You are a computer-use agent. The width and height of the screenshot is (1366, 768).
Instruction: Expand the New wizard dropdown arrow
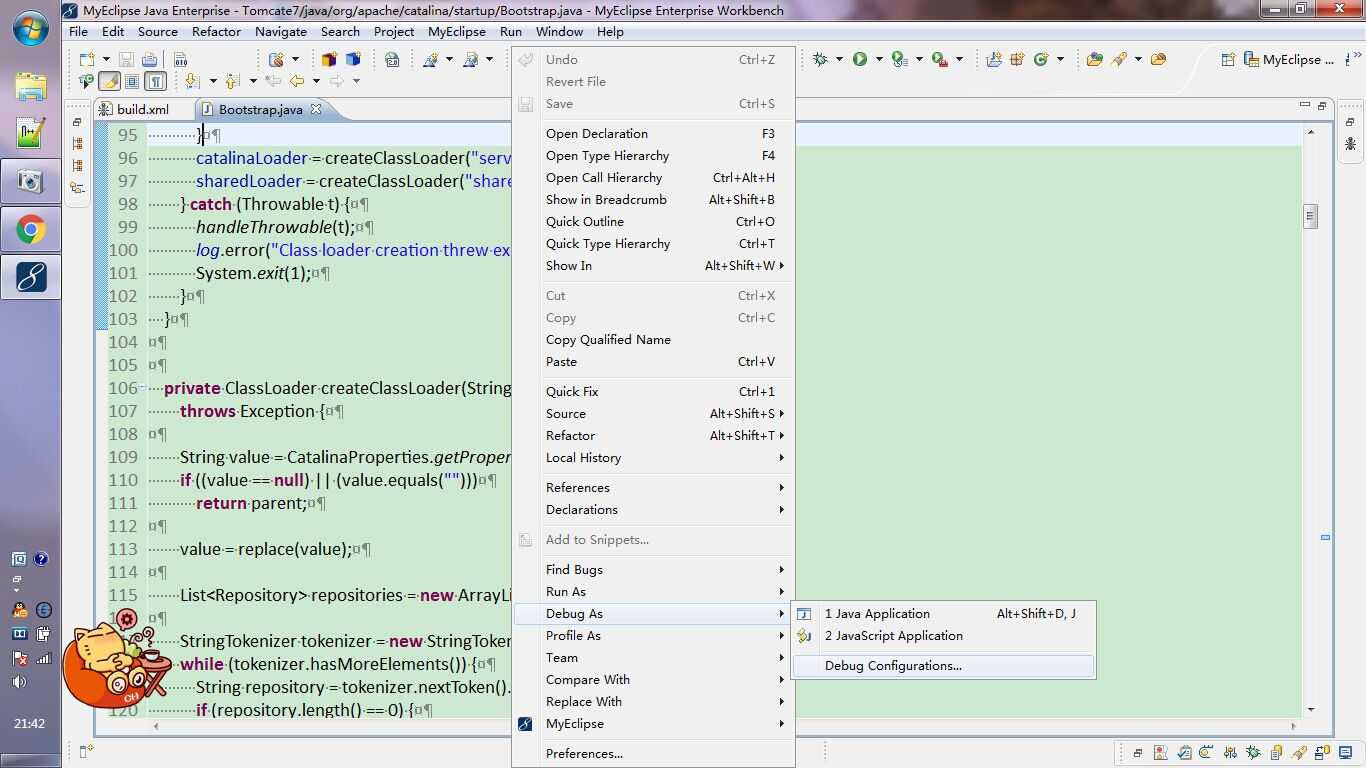click(x=106, y=60)
